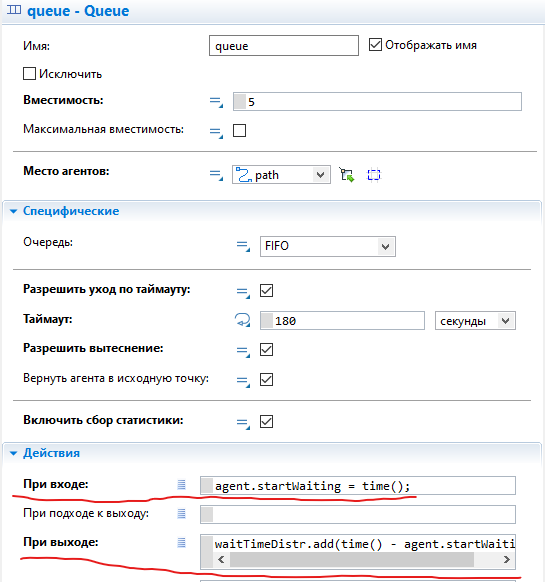Click the dashed rectangle show-shape icon
545x582 pixels.
point(374,175)
